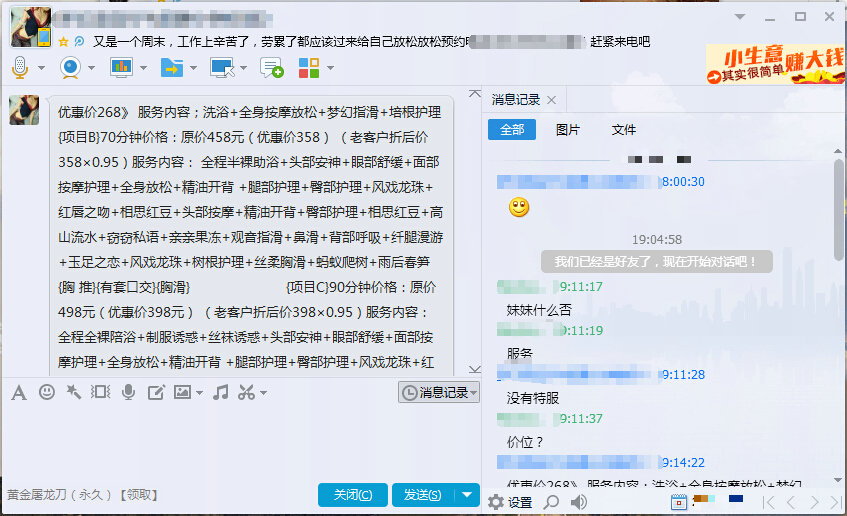Open remote desktop control icon
This screenshot has height=516, width=847.
222,68
